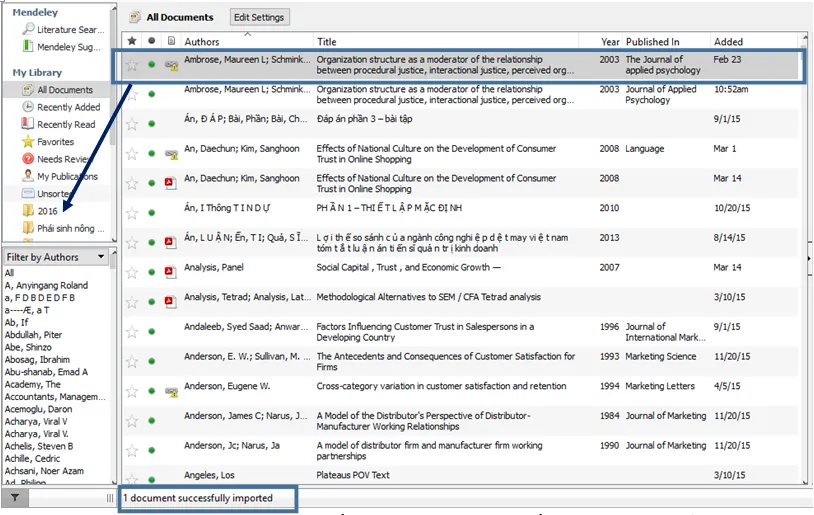
Task: Filter by author Achelis, Steven B
Action: tap(39, 446)
